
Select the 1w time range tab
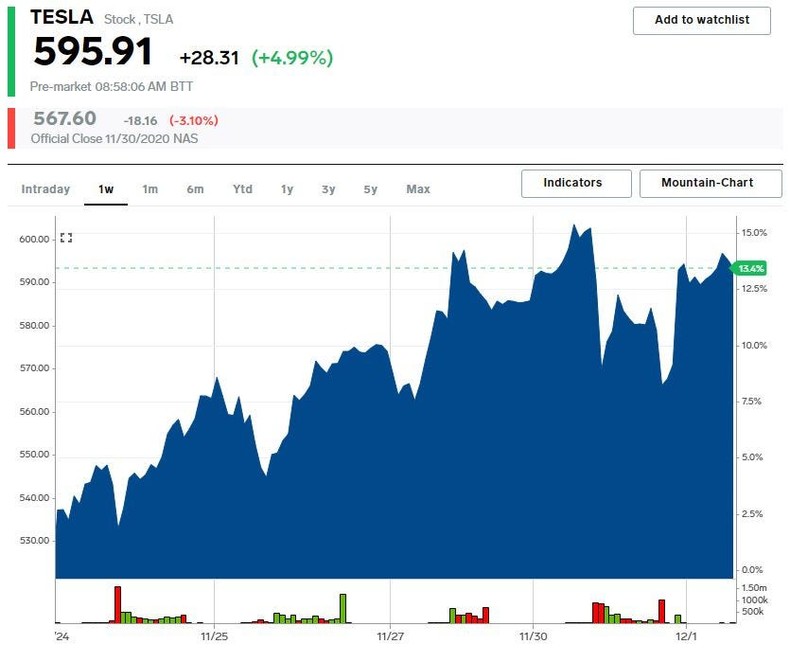pos(105,189)
